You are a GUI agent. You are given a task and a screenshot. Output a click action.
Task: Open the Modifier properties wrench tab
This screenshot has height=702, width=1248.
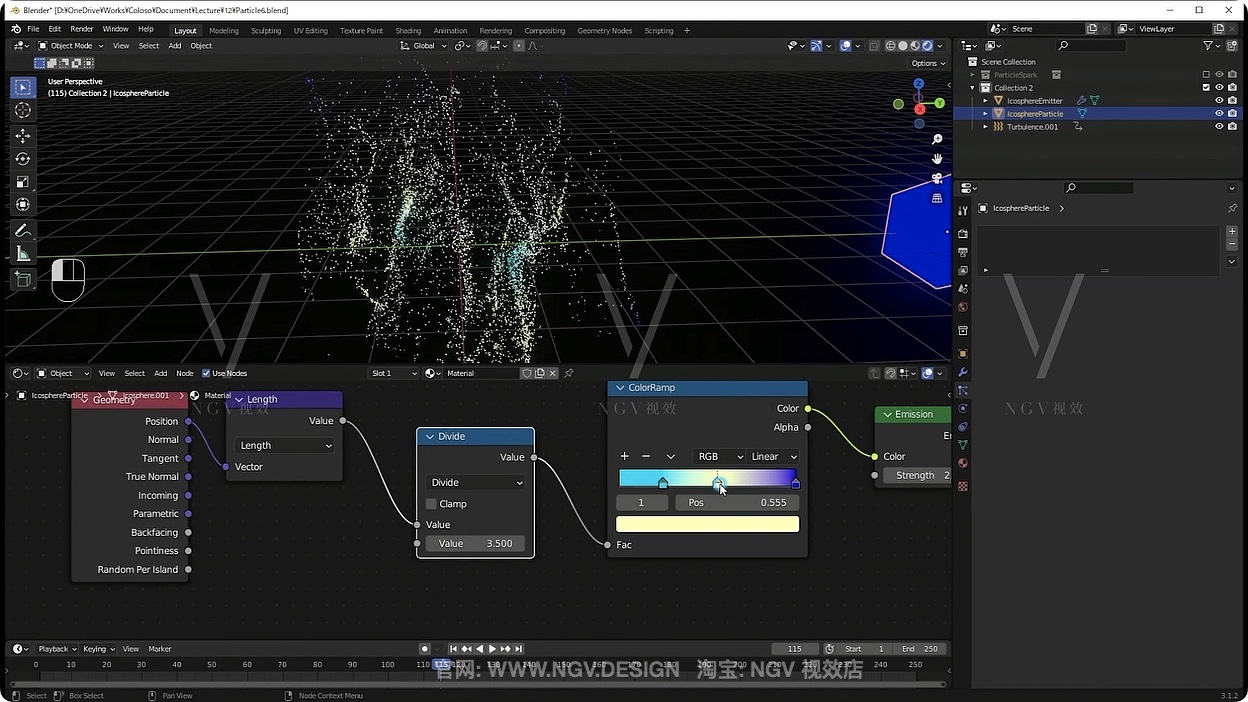(963, 372)
